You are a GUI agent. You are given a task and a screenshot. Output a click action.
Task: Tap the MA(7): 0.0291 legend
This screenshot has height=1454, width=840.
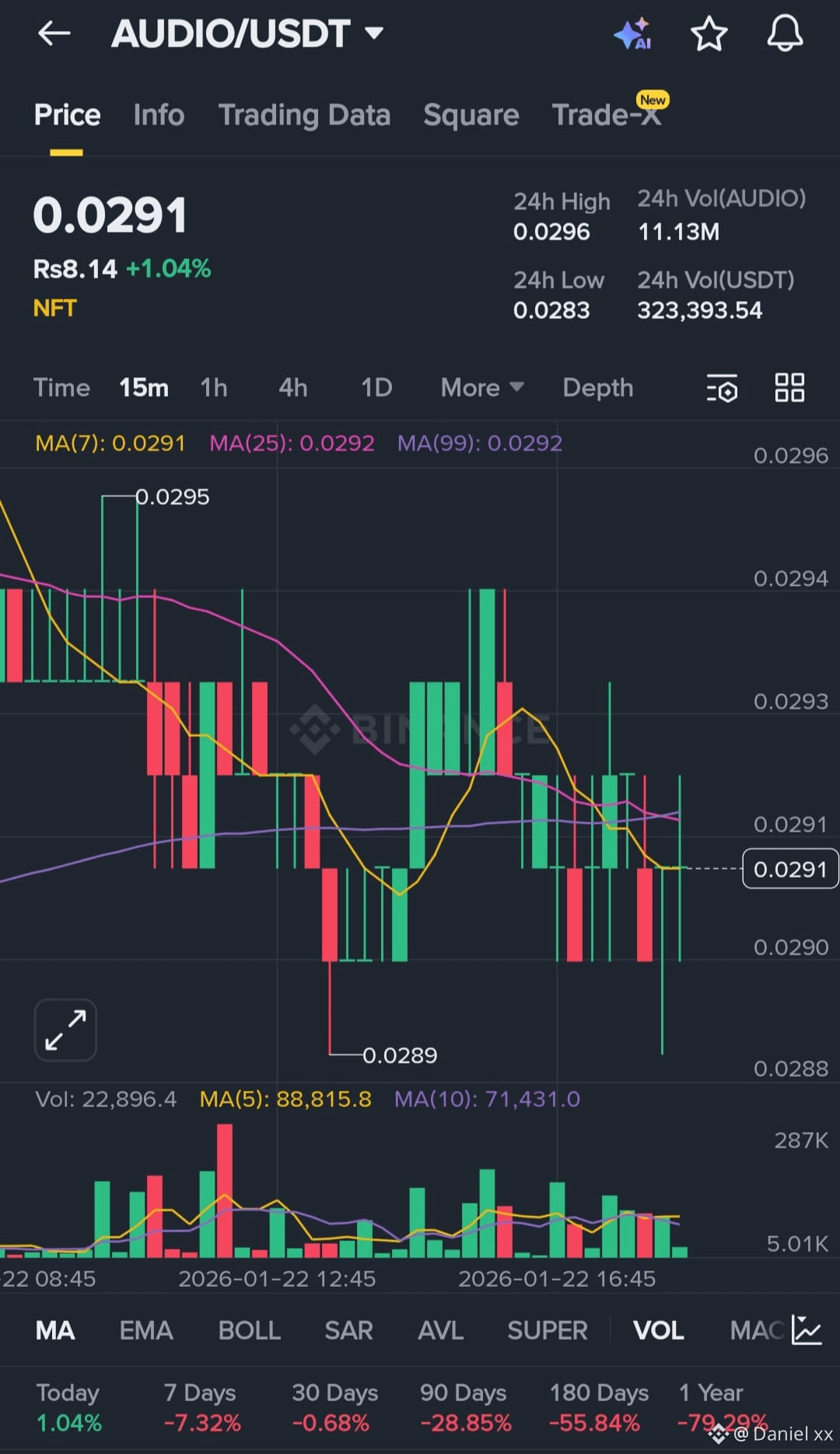pos(110,443)
